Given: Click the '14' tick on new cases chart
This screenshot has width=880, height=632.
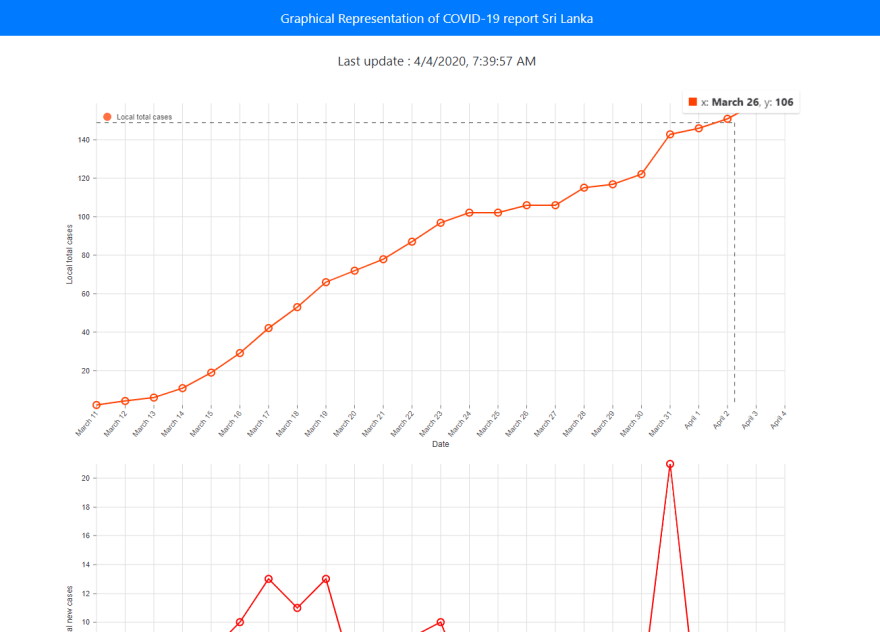Looking at the screenshot, I should [85, 565].
